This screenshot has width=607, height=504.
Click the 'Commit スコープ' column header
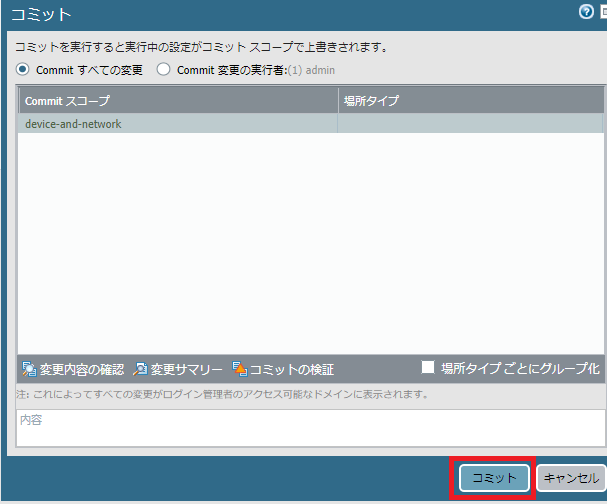coord(178,101)
